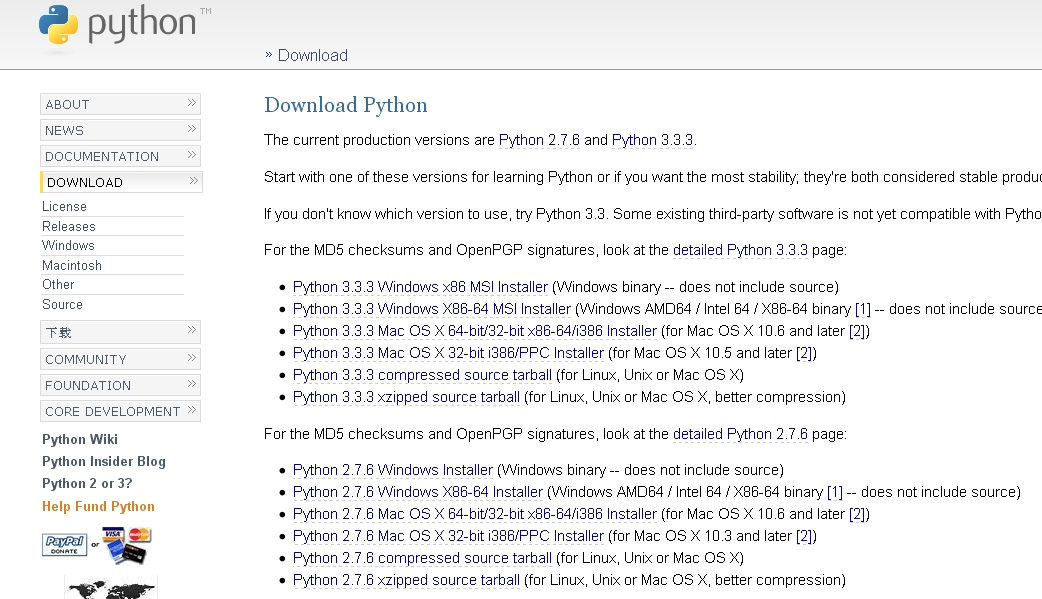The image size is (1042, 599).
Task: Open the NEWS navigation item
Action: [x=120, y=130]
